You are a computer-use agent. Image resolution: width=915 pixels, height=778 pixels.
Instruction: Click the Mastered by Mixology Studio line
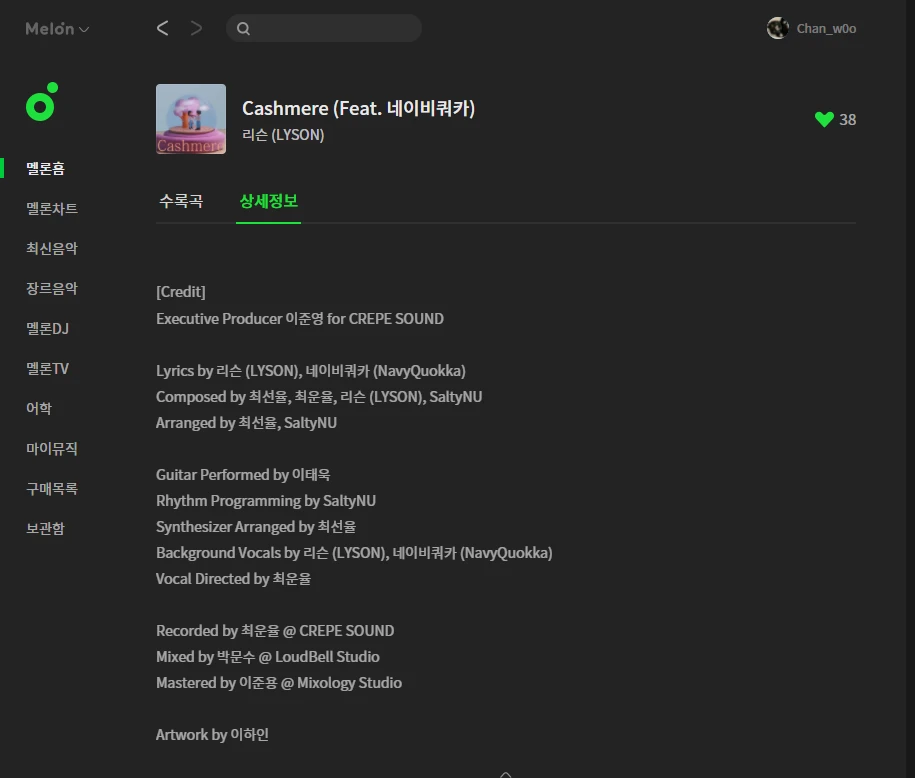point(279,683)
